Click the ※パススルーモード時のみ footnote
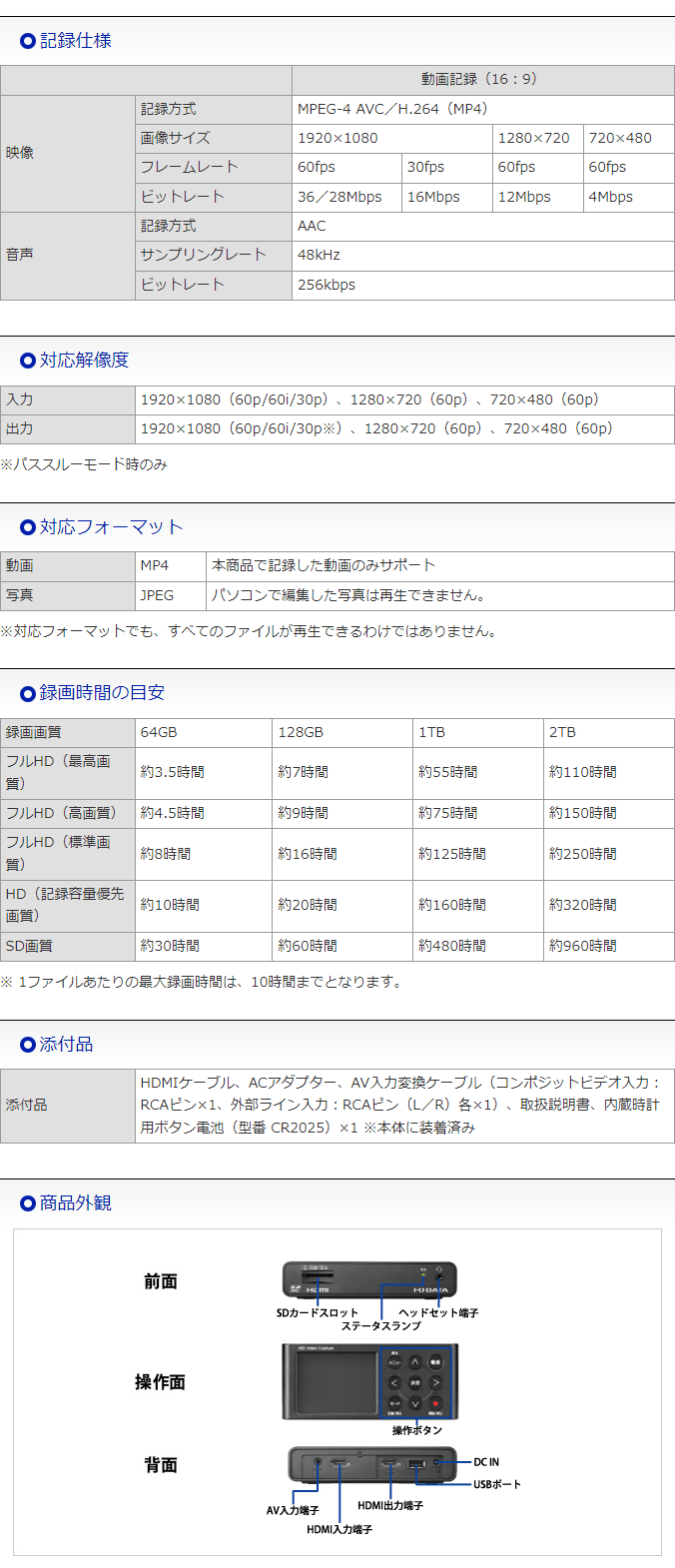Image resolution: width=675 pixels, height=1568 pixels. click(84, 464)
